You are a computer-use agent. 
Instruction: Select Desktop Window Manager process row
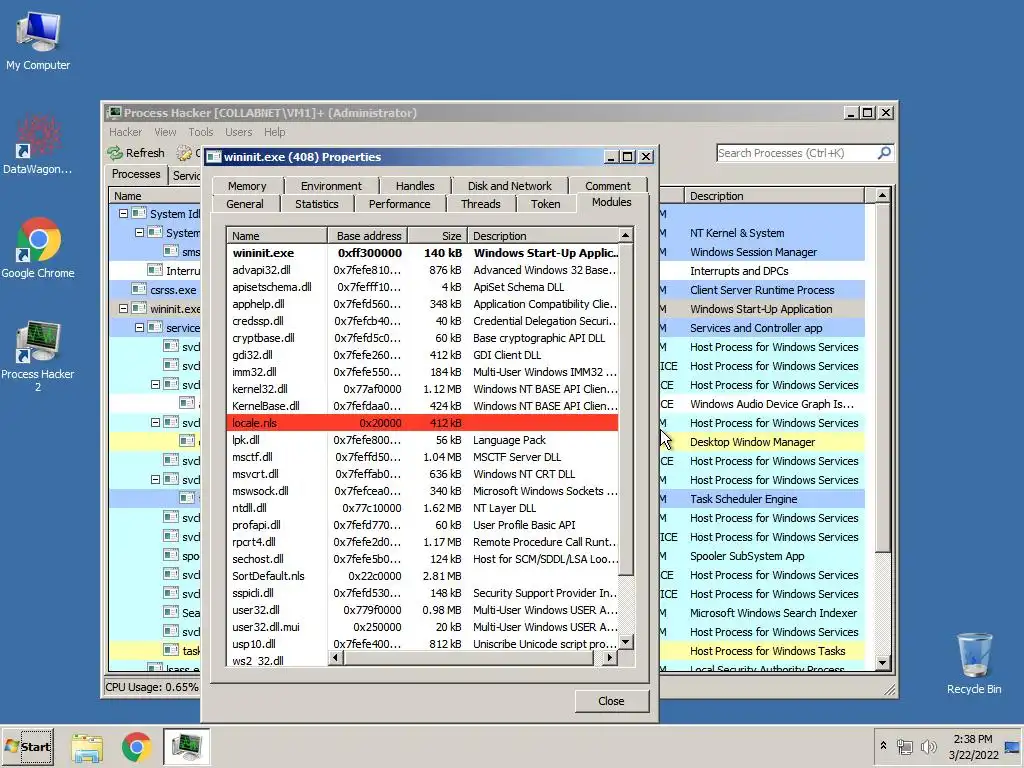tap(761, 441)
